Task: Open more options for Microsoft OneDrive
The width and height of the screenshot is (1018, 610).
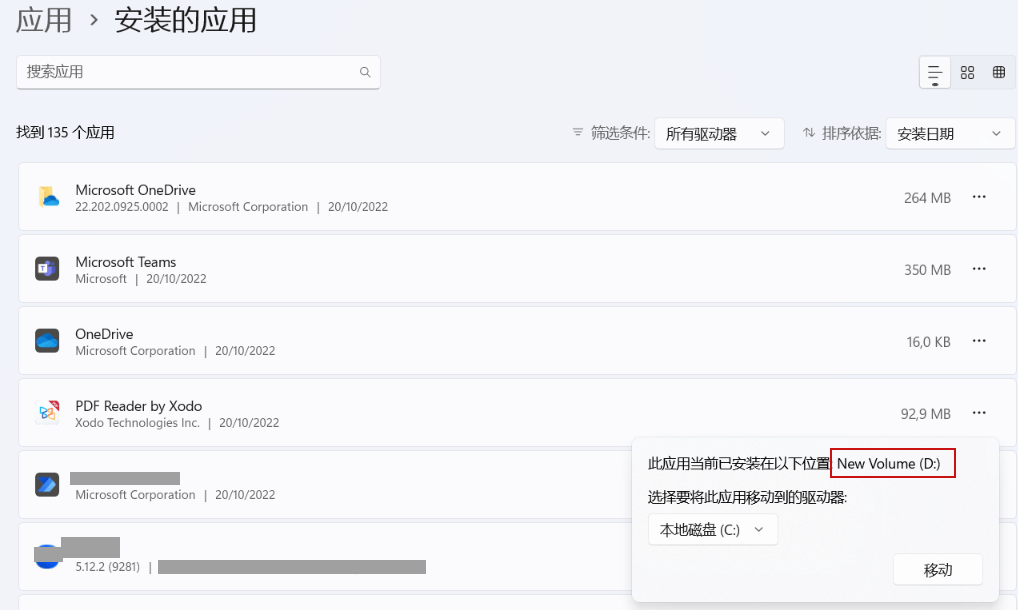Action: click(979, 197)
